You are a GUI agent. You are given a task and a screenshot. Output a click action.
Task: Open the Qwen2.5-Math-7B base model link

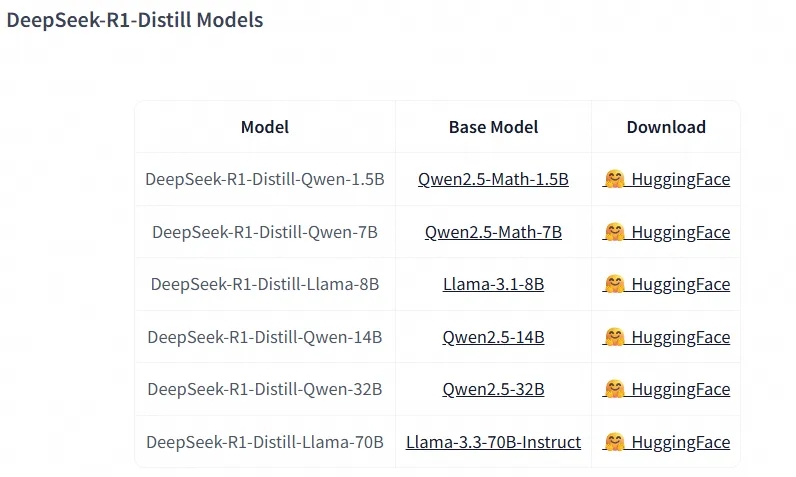click(493, 232)
